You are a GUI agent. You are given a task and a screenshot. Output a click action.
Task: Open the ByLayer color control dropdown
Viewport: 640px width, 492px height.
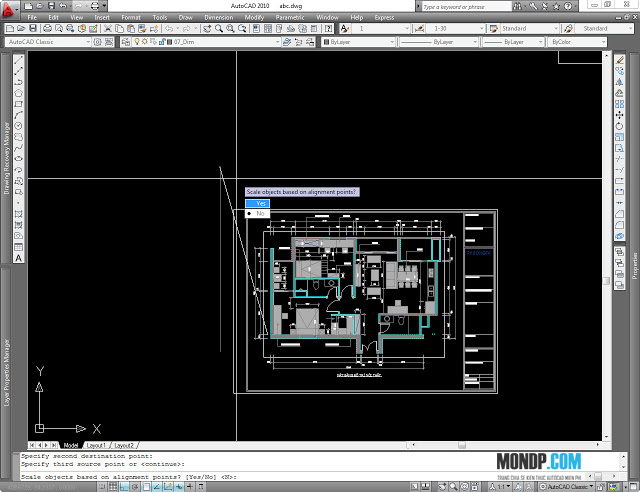click(358, 42)
